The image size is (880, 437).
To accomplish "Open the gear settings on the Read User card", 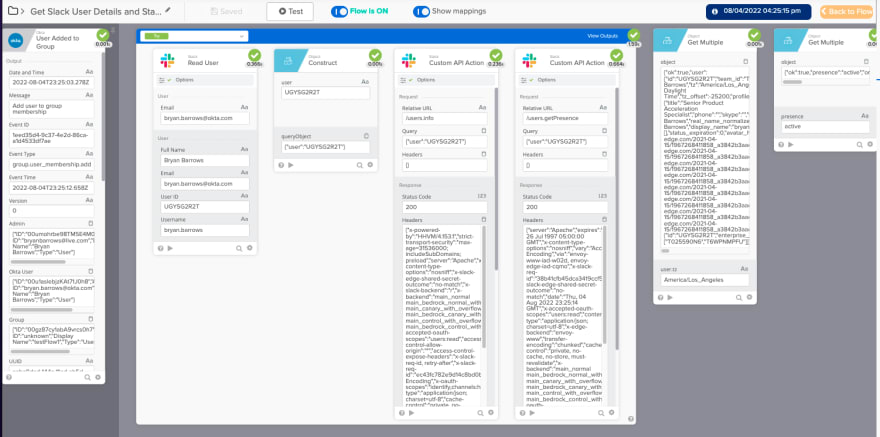I will (250, 247).
